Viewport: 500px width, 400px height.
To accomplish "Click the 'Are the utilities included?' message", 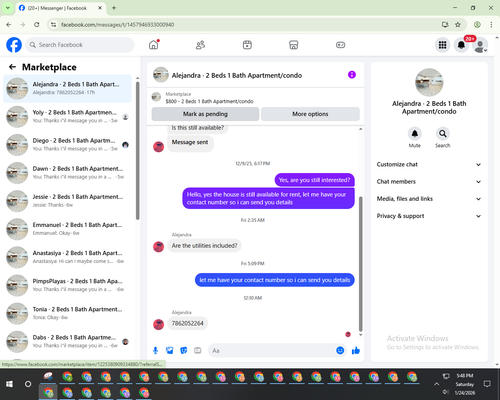I will click(x=204, y=246).
